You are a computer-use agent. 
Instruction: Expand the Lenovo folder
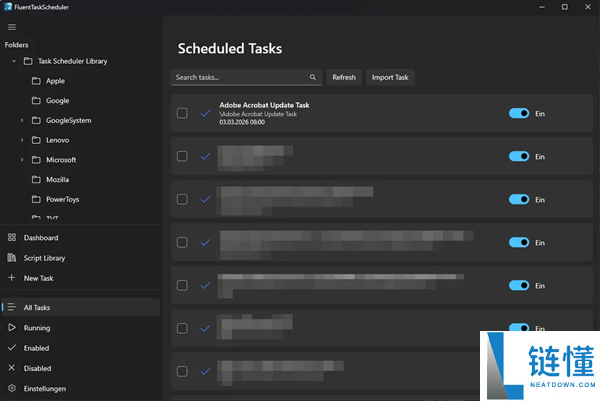(x=22, y=140)
